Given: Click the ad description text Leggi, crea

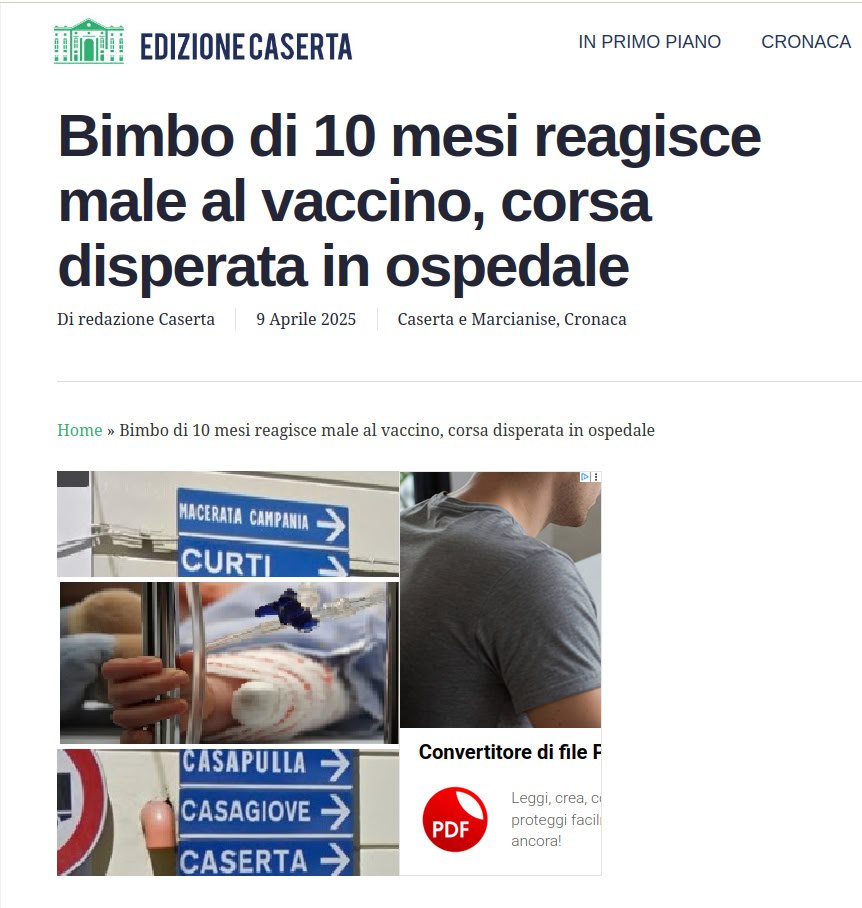Looking at the screenshot, I should pyautogui.click(x=556, y=819).
